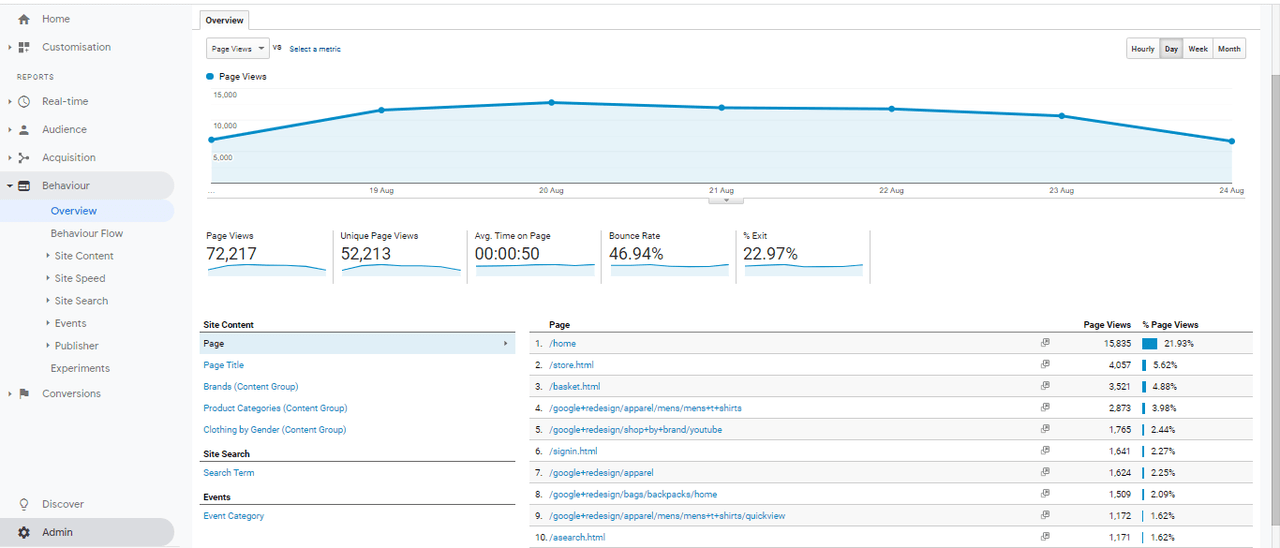This screenshot has width=1280, height=548.
Task: Open /home page in new window icon
Action: [1045, 343]
